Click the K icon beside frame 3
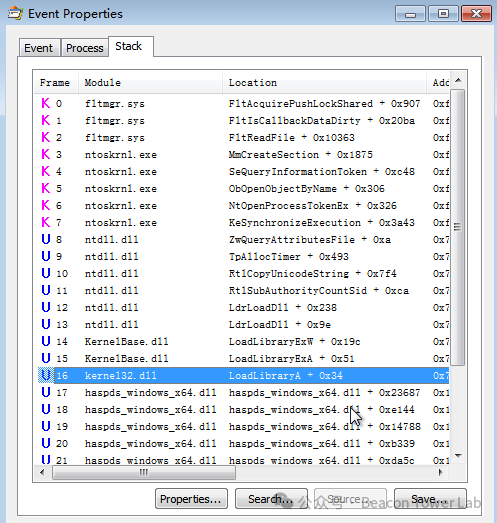Image resolution: width=497 pixels, height=523 pixels. [46, 154]
